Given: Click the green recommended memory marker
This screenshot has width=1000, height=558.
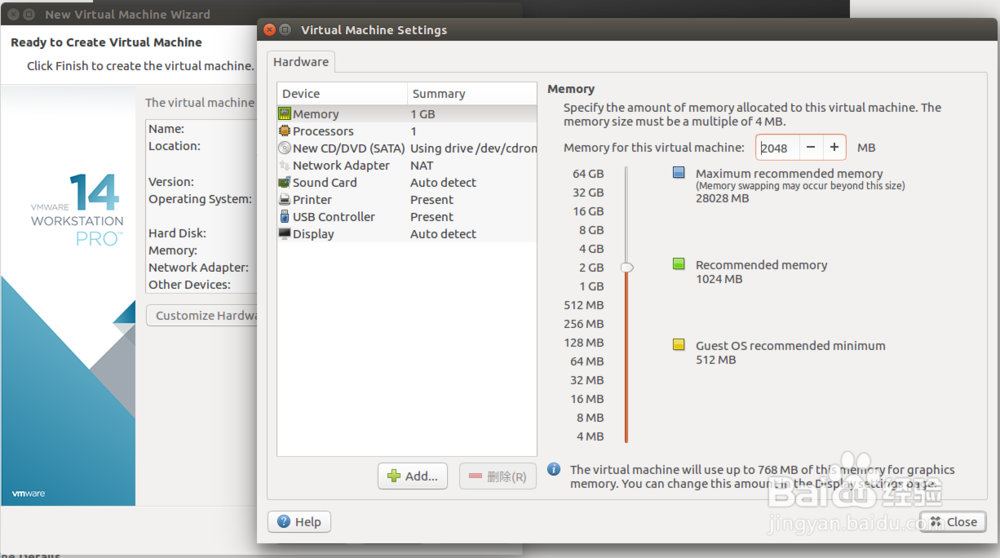Looking at the screenshot, I should point(679,264).
